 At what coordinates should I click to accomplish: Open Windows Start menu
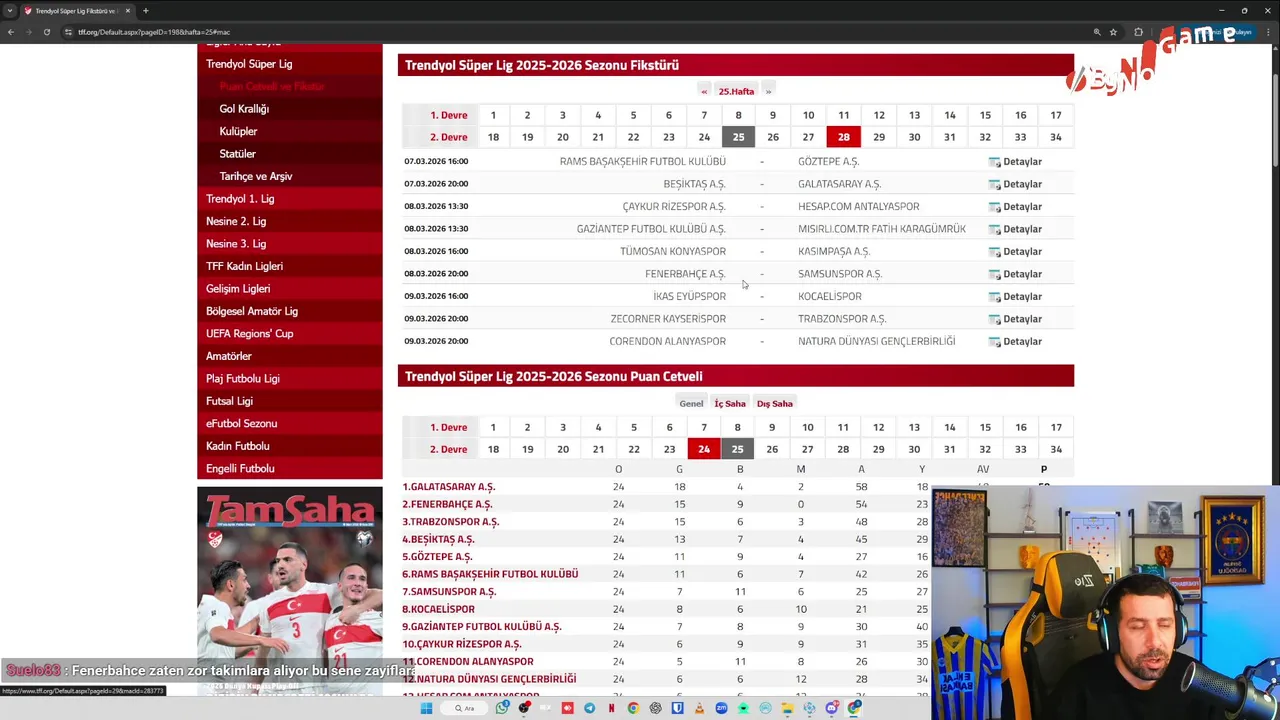[426, 708]
